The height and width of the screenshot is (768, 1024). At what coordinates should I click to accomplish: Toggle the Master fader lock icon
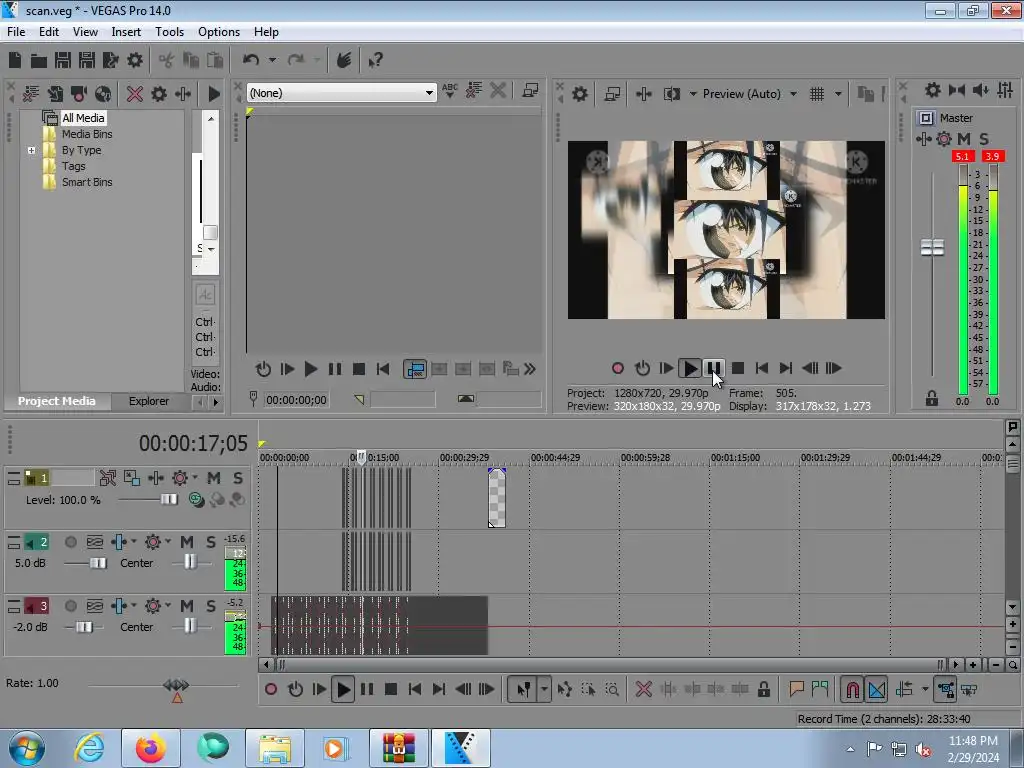932,398
